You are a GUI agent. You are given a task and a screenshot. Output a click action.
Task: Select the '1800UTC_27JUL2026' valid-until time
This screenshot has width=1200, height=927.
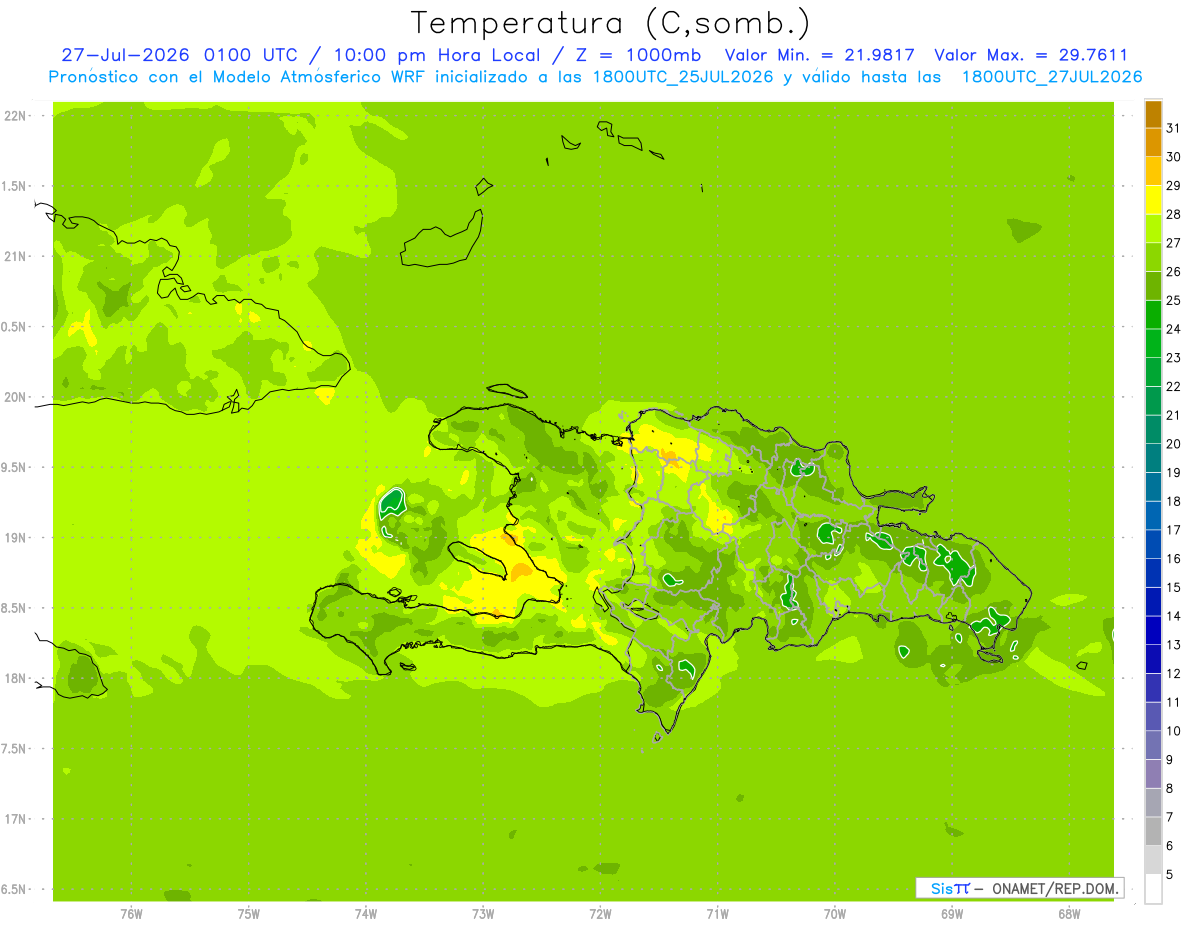[1051, 77]
